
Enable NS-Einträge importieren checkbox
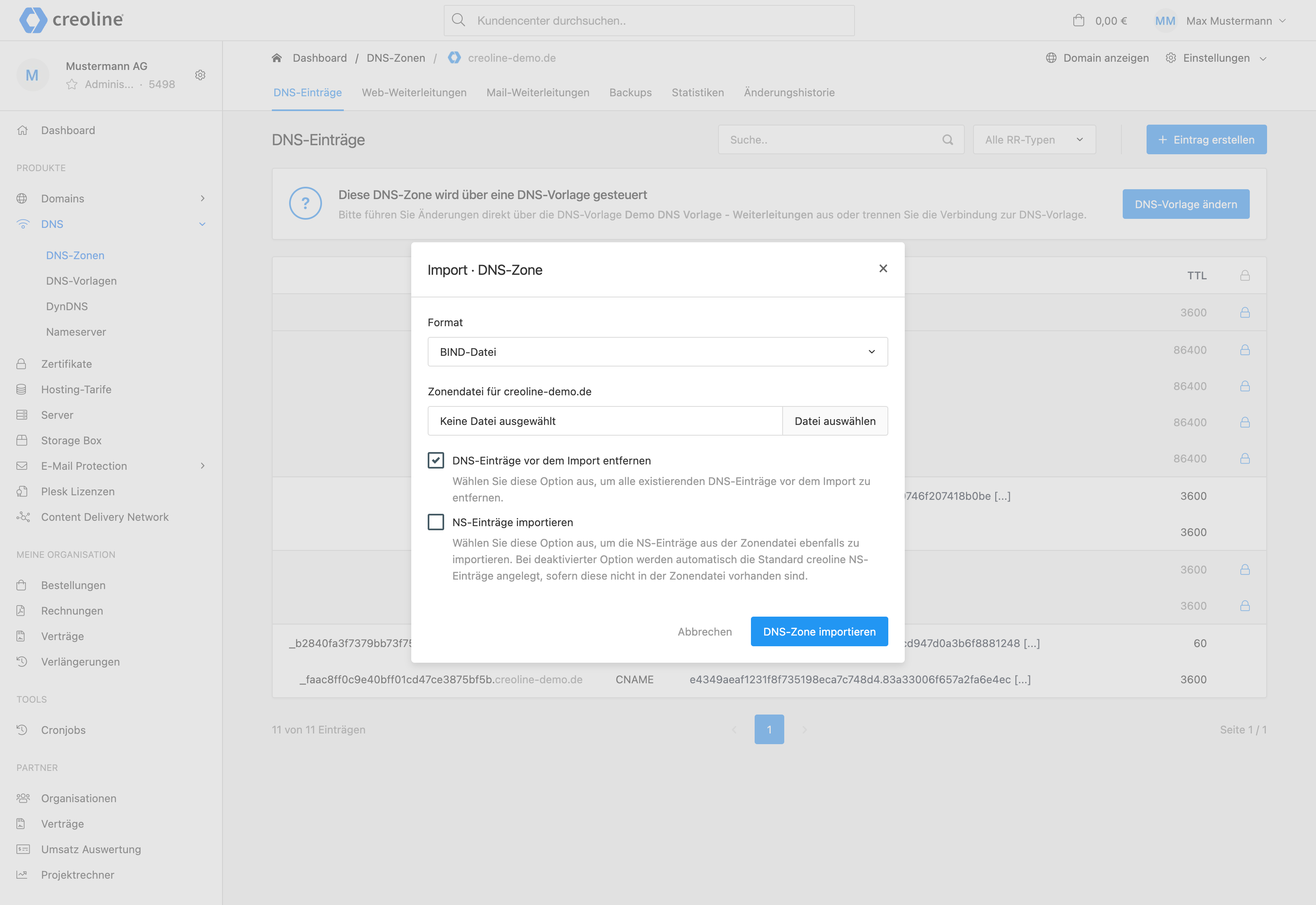(x=436, y=522)
